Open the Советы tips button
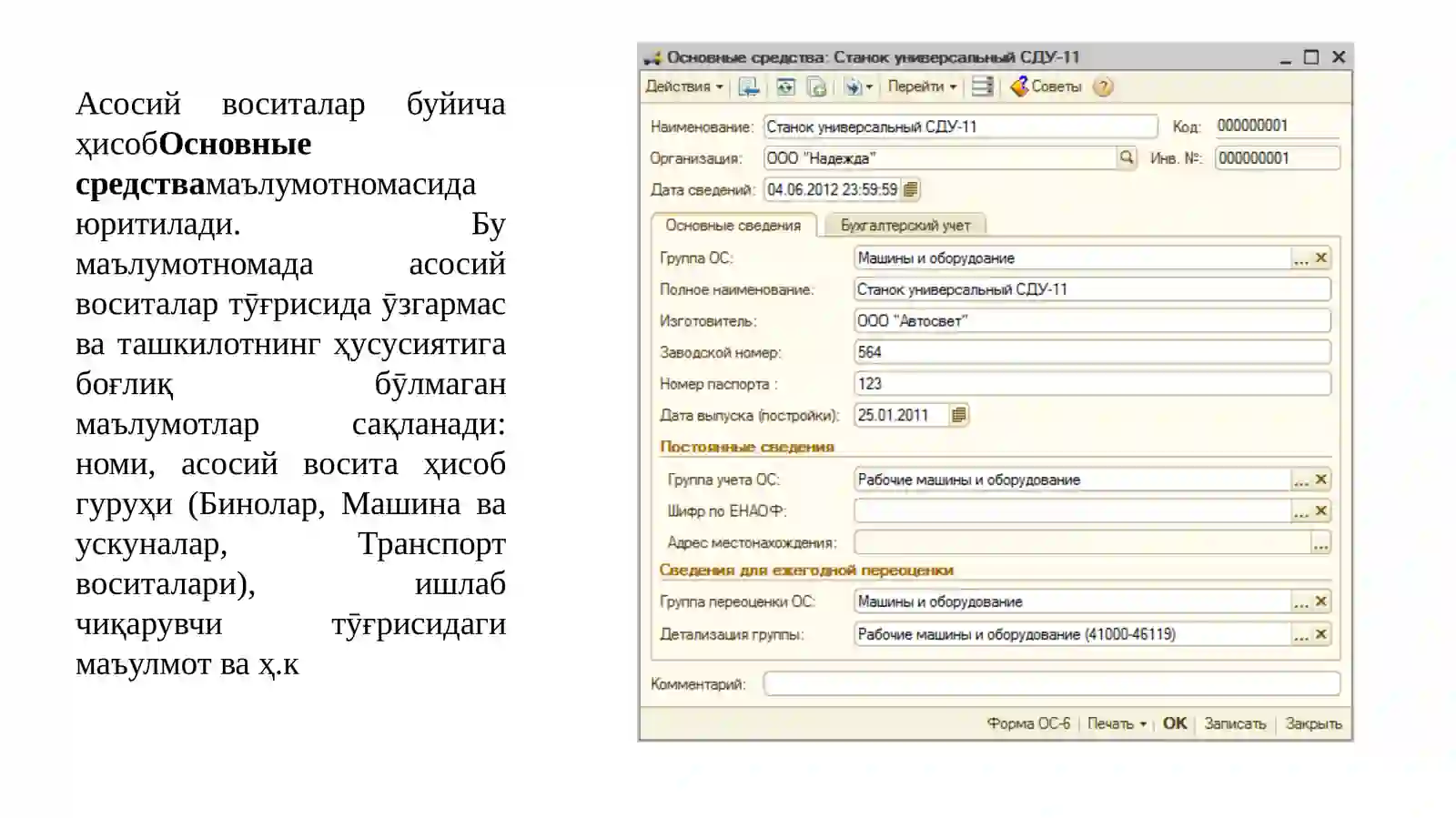The width and height of the screenshot is (1456, 818). (x=1046, y=86)
